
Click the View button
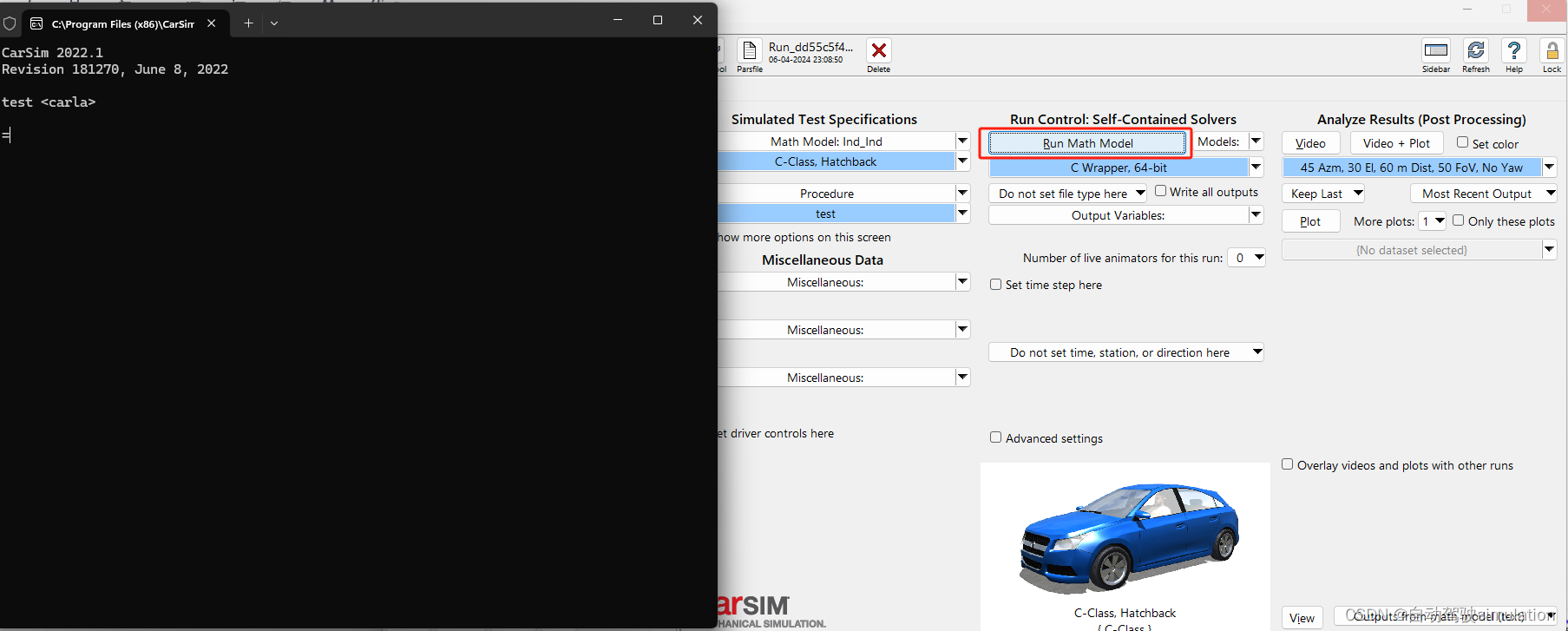point(1302,618)
